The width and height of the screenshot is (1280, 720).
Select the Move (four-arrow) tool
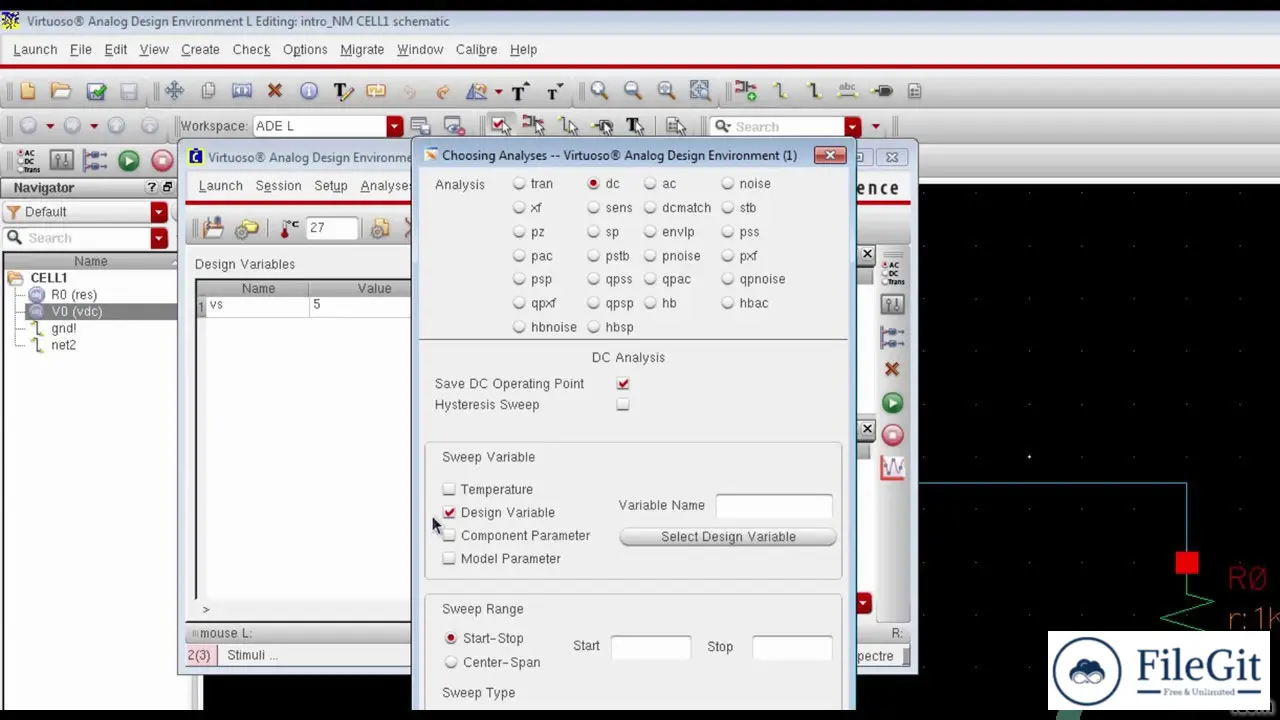[x=174, y=91]
